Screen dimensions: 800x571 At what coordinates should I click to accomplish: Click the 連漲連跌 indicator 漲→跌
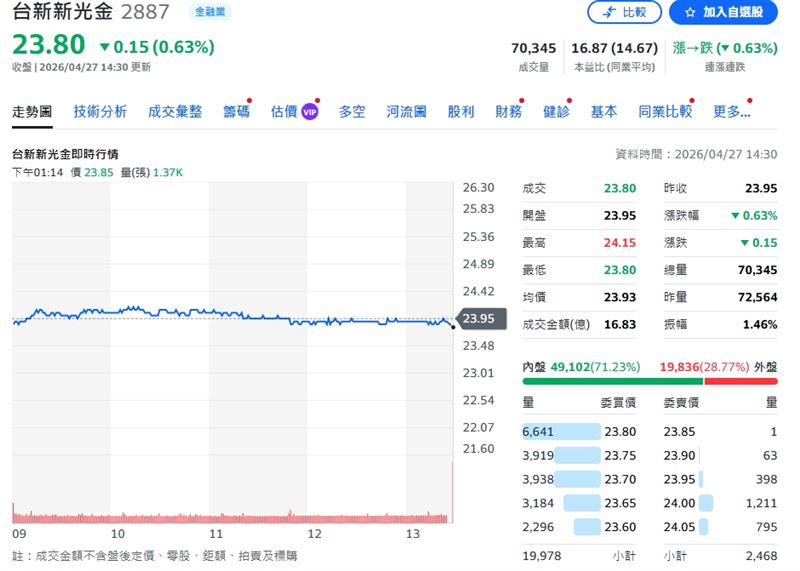coord(725,48)
